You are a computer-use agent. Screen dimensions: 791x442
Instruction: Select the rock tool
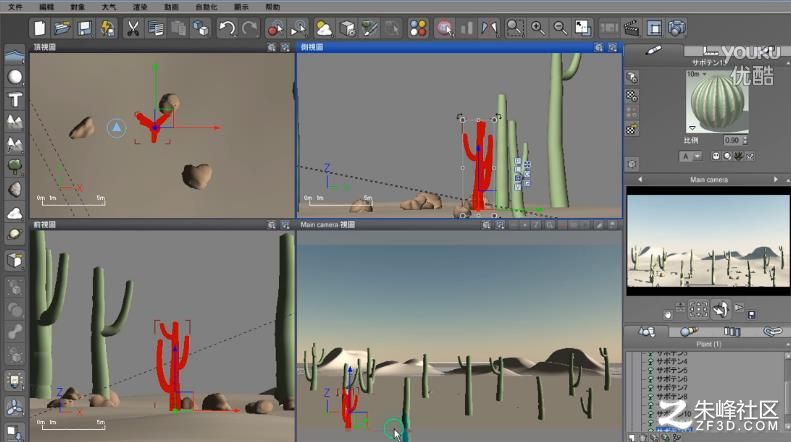click(15, 189)
